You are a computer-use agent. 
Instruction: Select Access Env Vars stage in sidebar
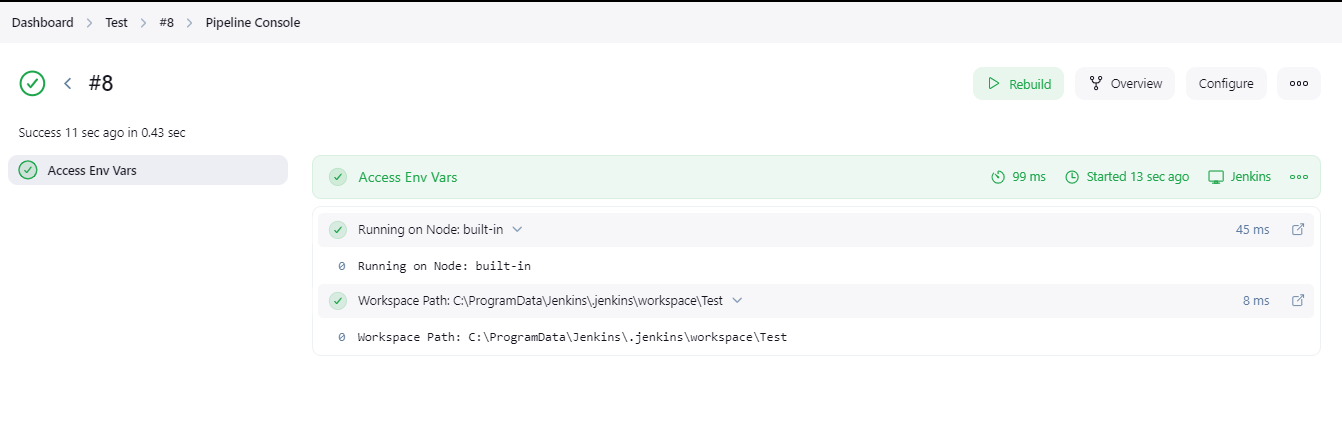[x=148, y=170]
